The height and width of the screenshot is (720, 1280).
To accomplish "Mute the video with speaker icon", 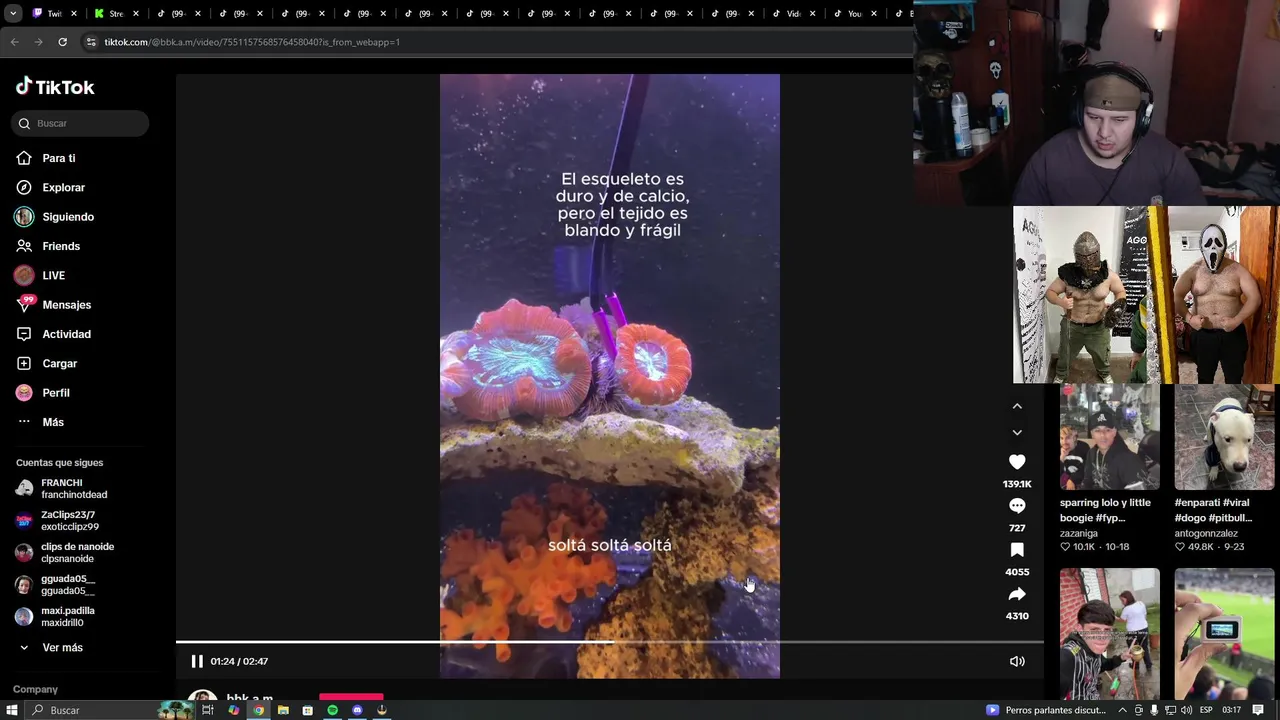I will pos(1017,661).
